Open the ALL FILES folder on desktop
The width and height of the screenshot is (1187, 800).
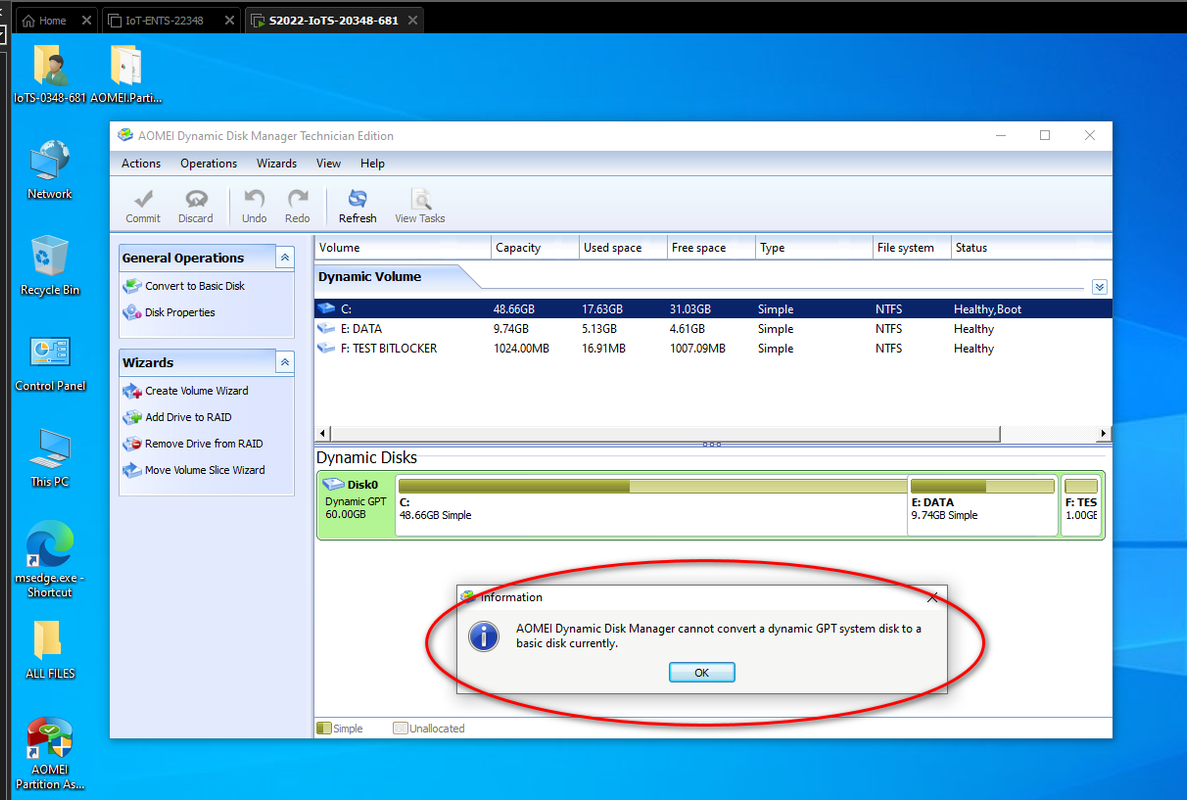(x=50, y=650)
